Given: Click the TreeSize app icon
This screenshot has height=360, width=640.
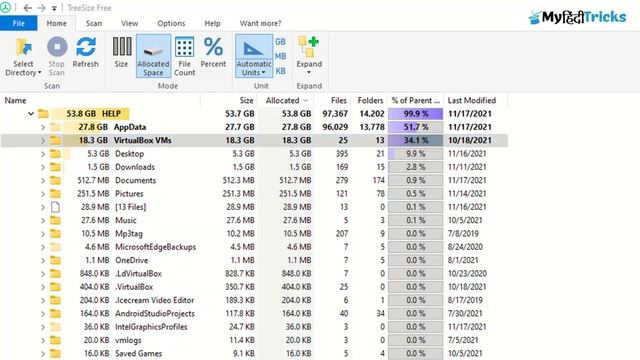Looking at the screenshot, I should click(x=5, y=8).
